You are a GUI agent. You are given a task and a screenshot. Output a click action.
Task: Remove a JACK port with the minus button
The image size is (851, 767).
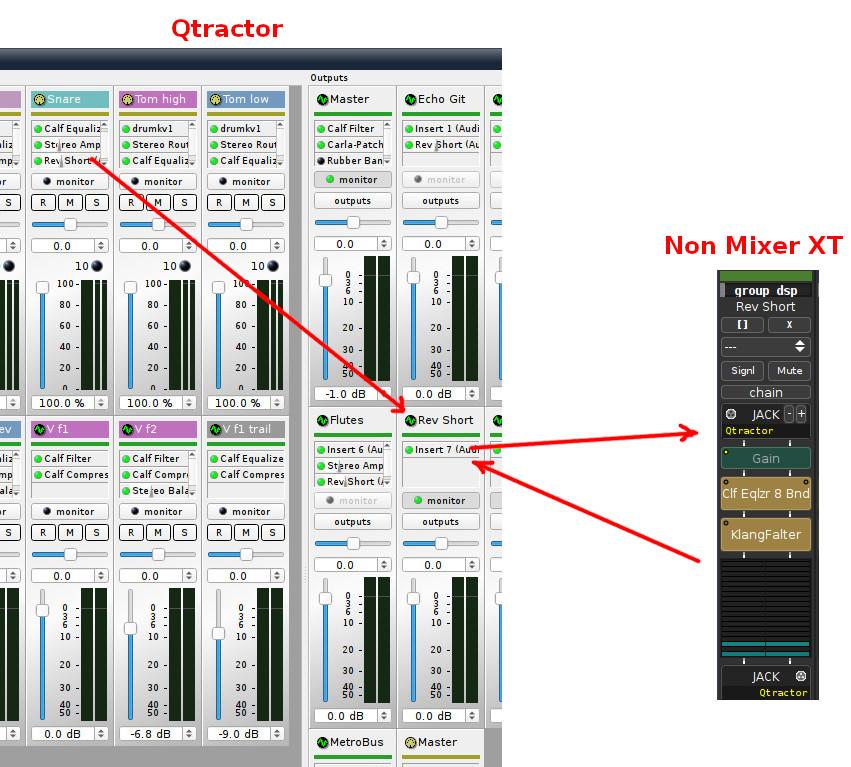pyautogui.click(x=790, y=414)
